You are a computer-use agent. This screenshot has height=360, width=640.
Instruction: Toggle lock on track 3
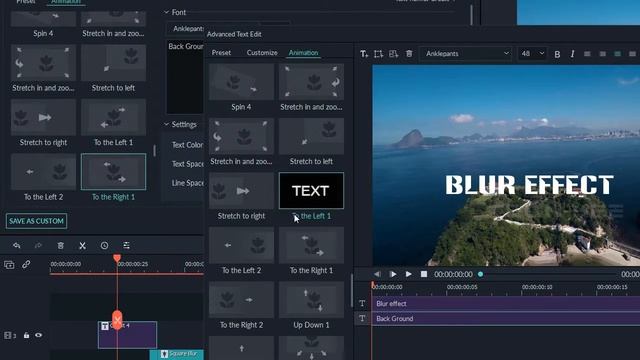click(x=26, y=336)
